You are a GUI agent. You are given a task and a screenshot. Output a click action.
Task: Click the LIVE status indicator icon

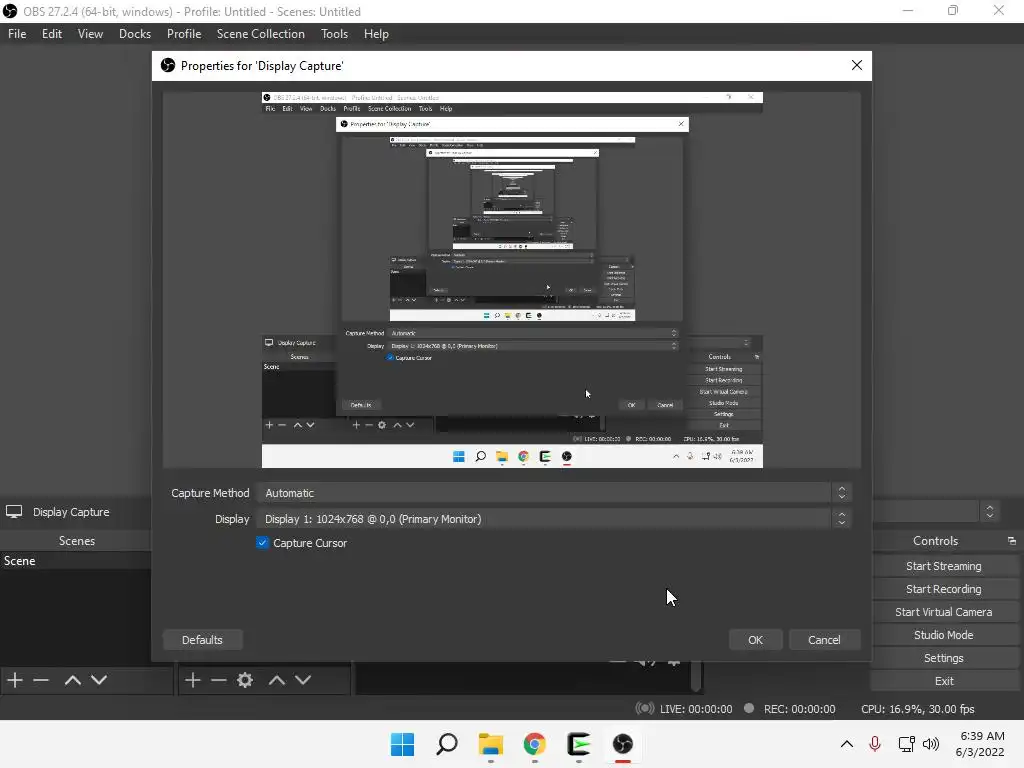pos(645,709)
